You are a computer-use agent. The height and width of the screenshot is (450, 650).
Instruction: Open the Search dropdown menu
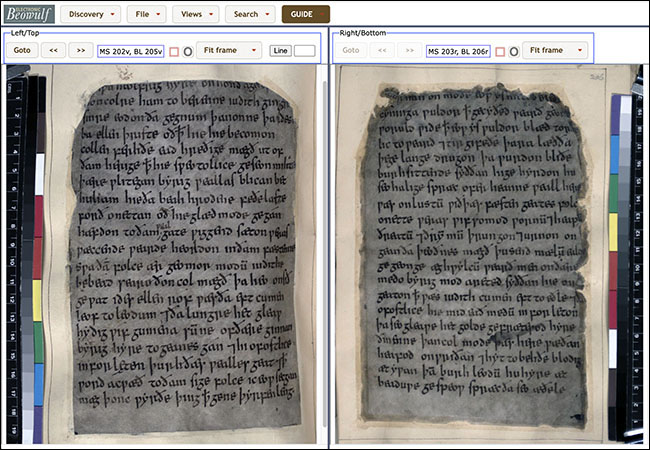click(250, 14)
